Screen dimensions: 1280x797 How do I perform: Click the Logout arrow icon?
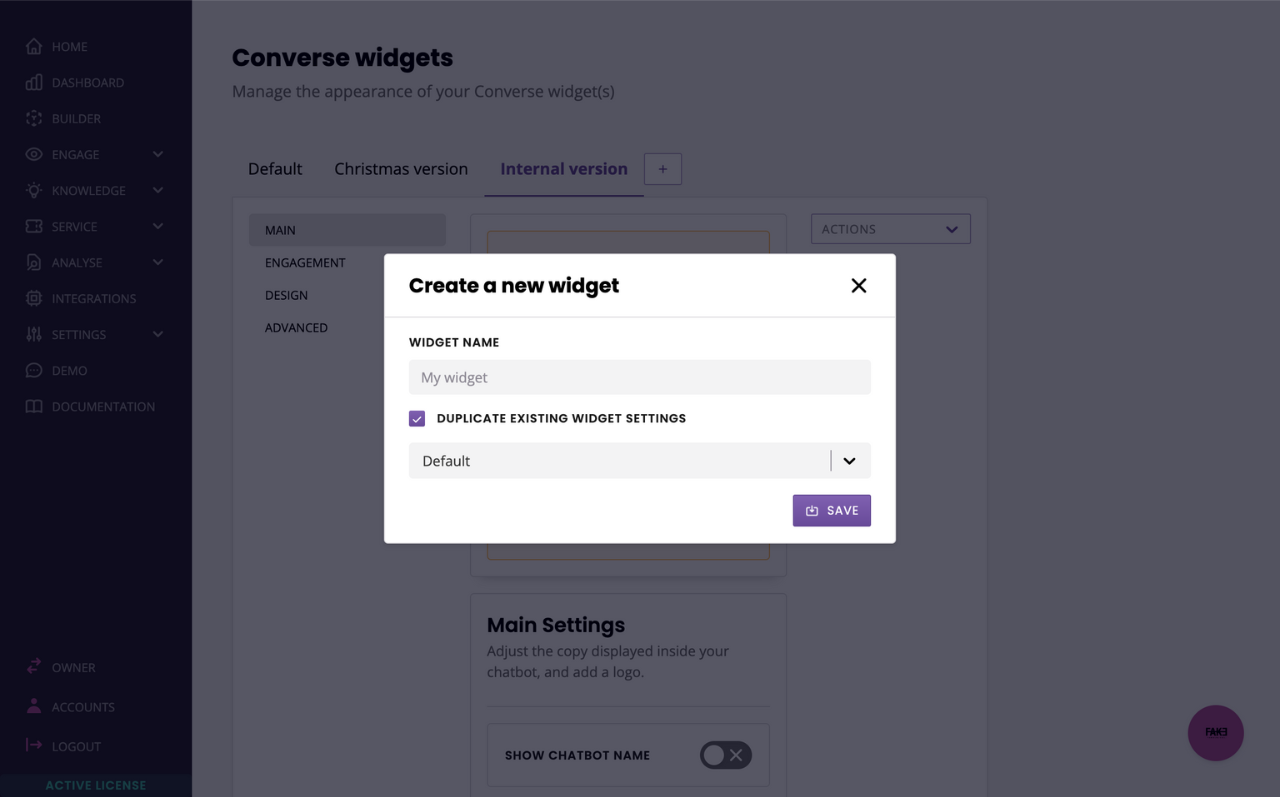[34, 746]
